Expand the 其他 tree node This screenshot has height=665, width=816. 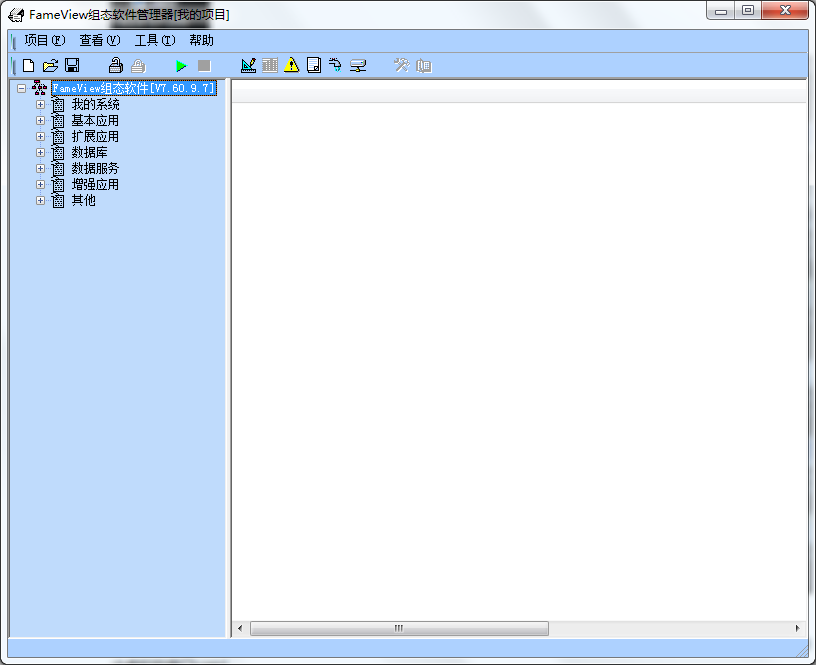pos(41,201)
